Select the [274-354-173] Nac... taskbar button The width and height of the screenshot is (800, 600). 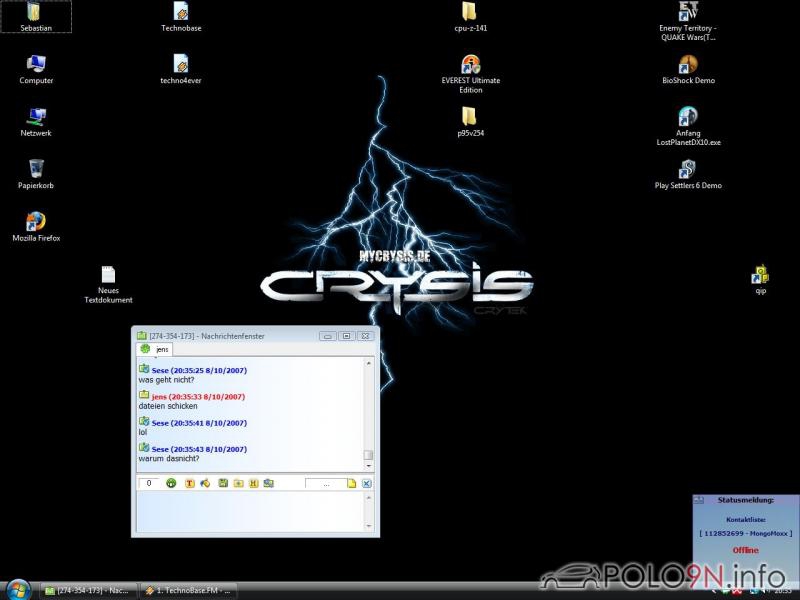pos(89,591)
